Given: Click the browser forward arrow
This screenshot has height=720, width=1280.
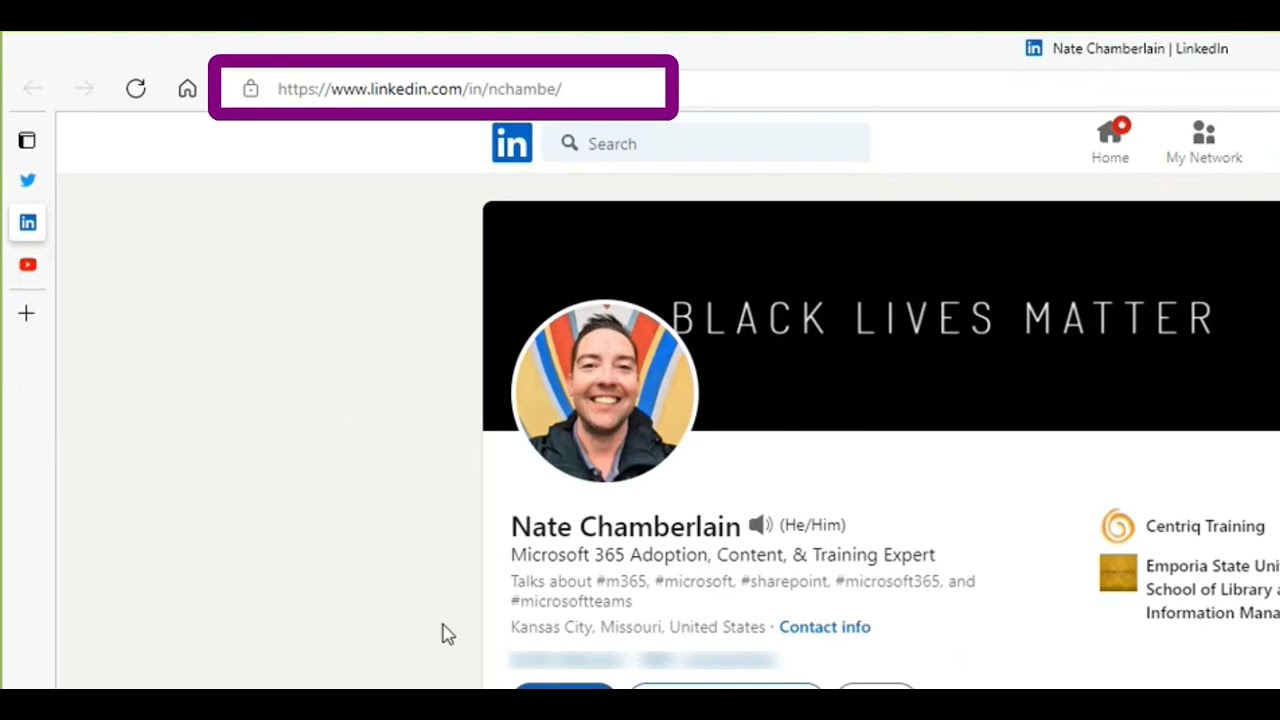Looking at the screenshot, I should (84, 89).
